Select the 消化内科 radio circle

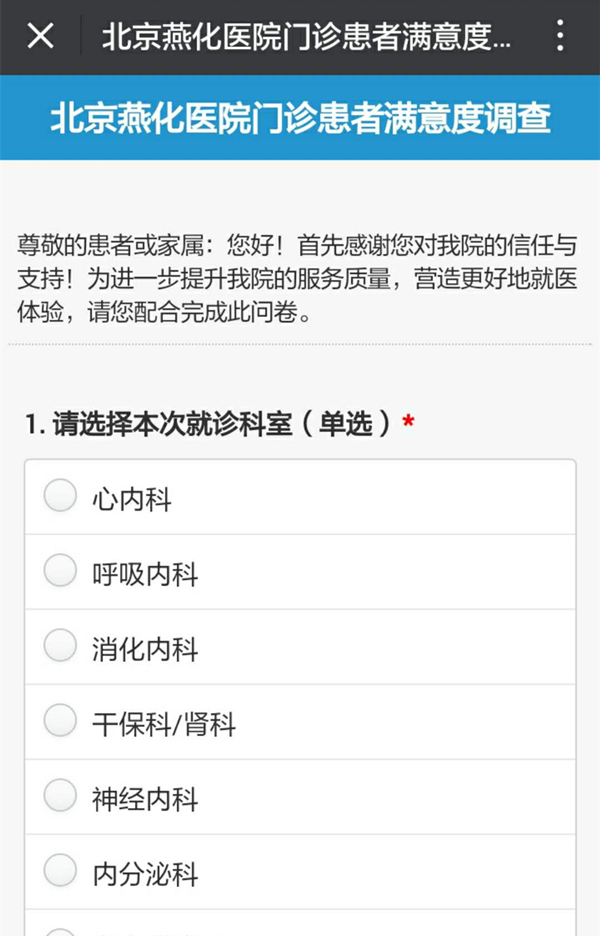point(60,645)
